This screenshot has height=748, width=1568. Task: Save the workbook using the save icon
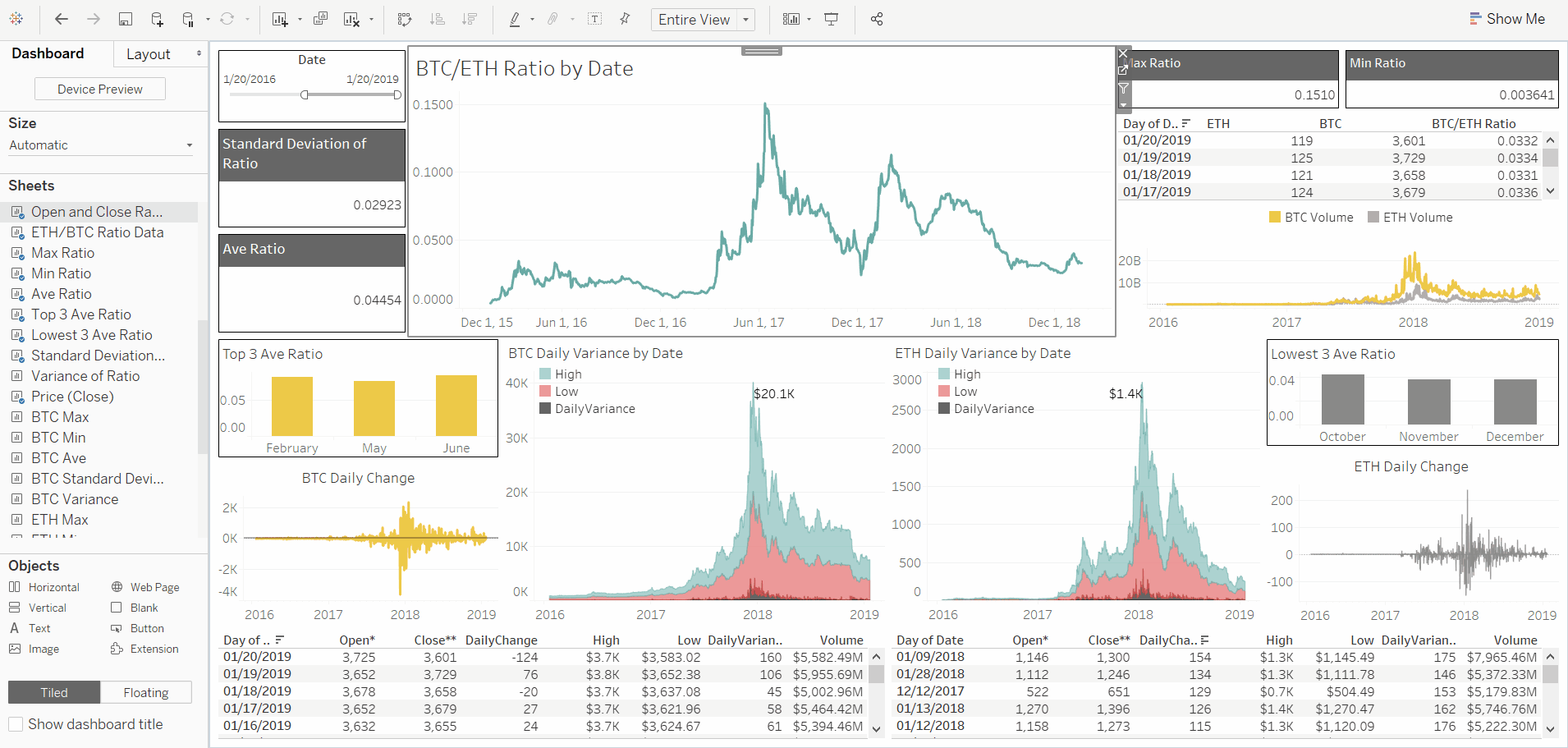[x=125, y=19]
